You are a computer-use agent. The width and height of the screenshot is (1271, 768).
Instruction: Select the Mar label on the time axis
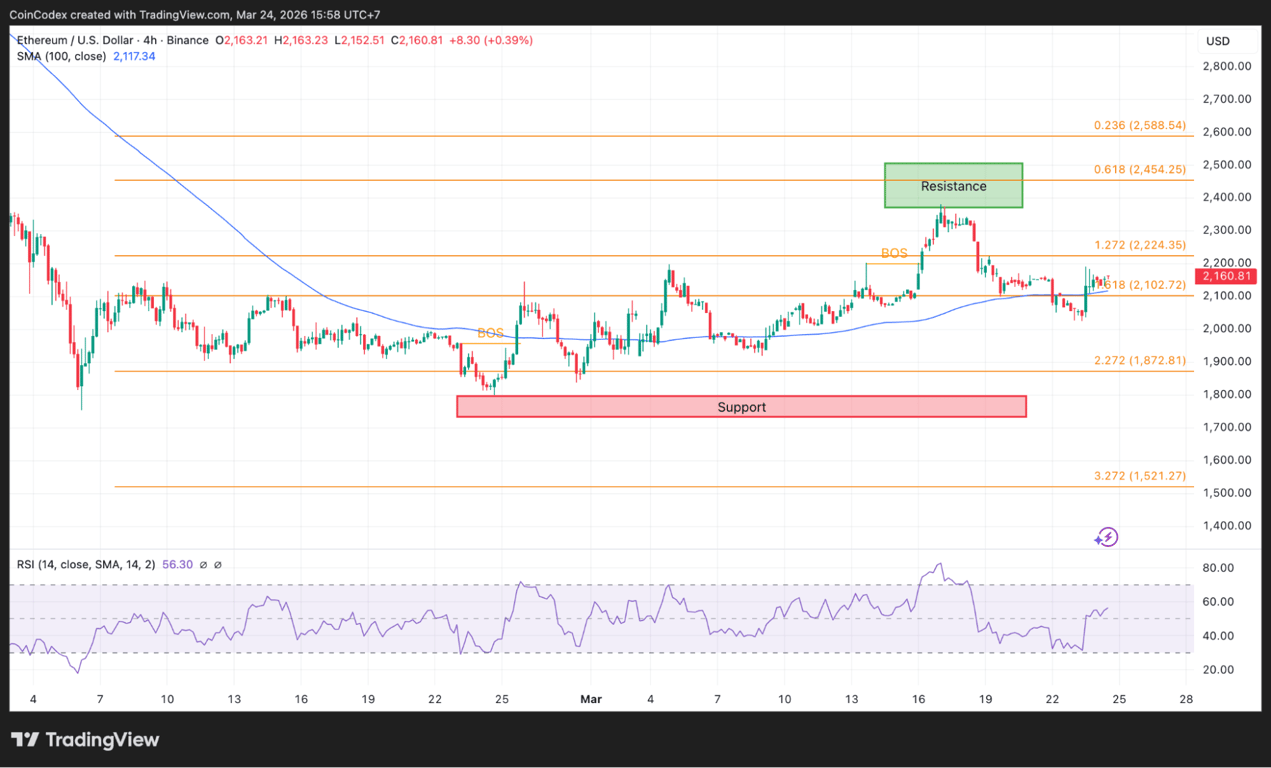click(x=590, y=699)
